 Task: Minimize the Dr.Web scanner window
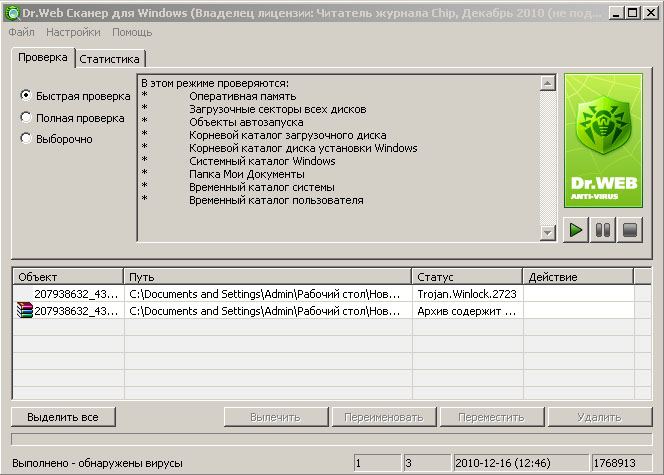(616, 13)
